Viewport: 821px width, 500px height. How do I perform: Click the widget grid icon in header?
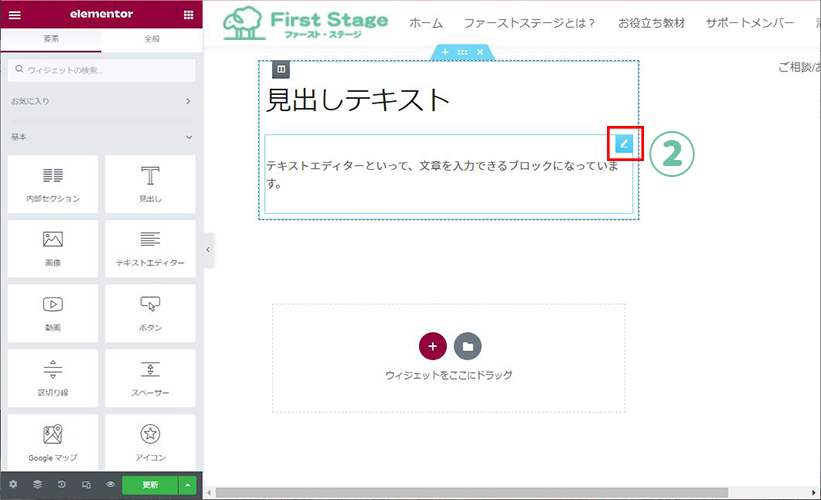click(x=188, y=15)
